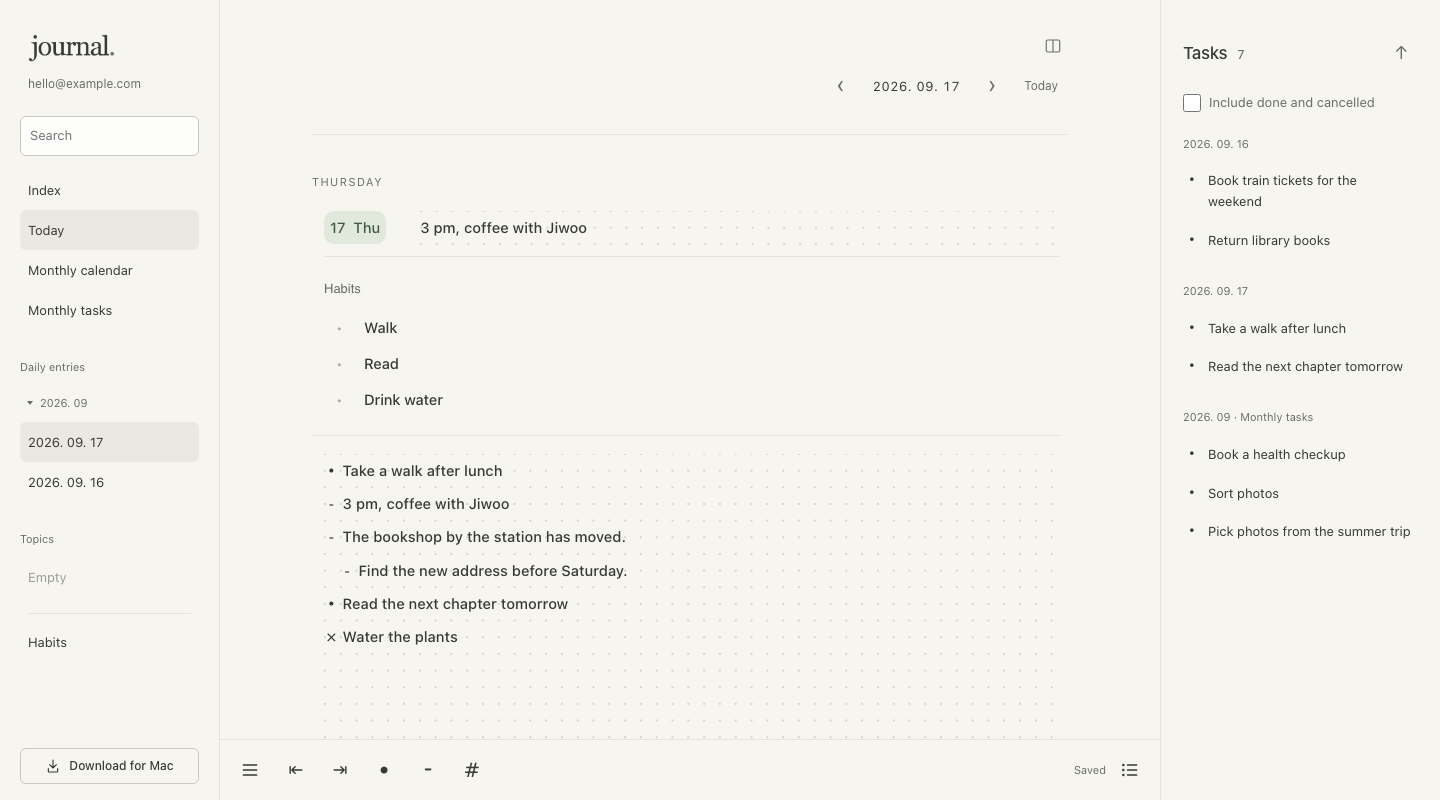Click the bullet of Read the next chapter tomorrow
This screenshot has height=800, width=1440.
click(x=331, y=604)
